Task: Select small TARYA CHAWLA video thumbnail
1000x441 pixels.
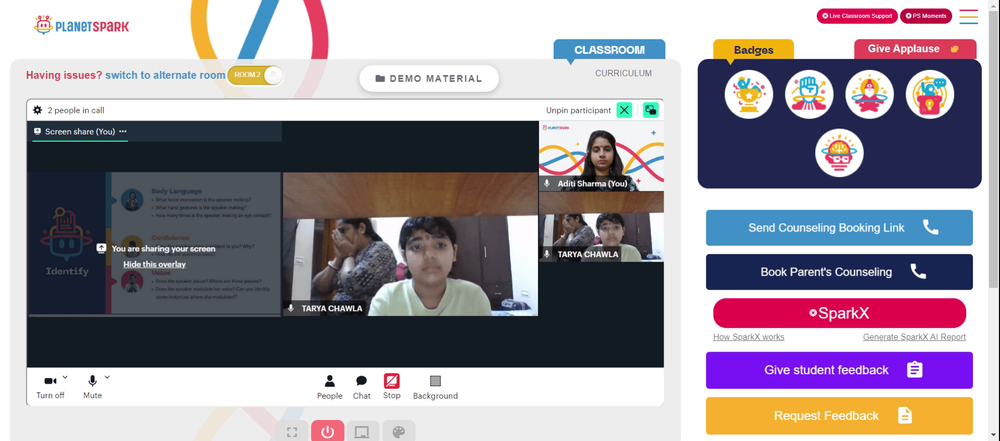Action: (x=601, y=227)
